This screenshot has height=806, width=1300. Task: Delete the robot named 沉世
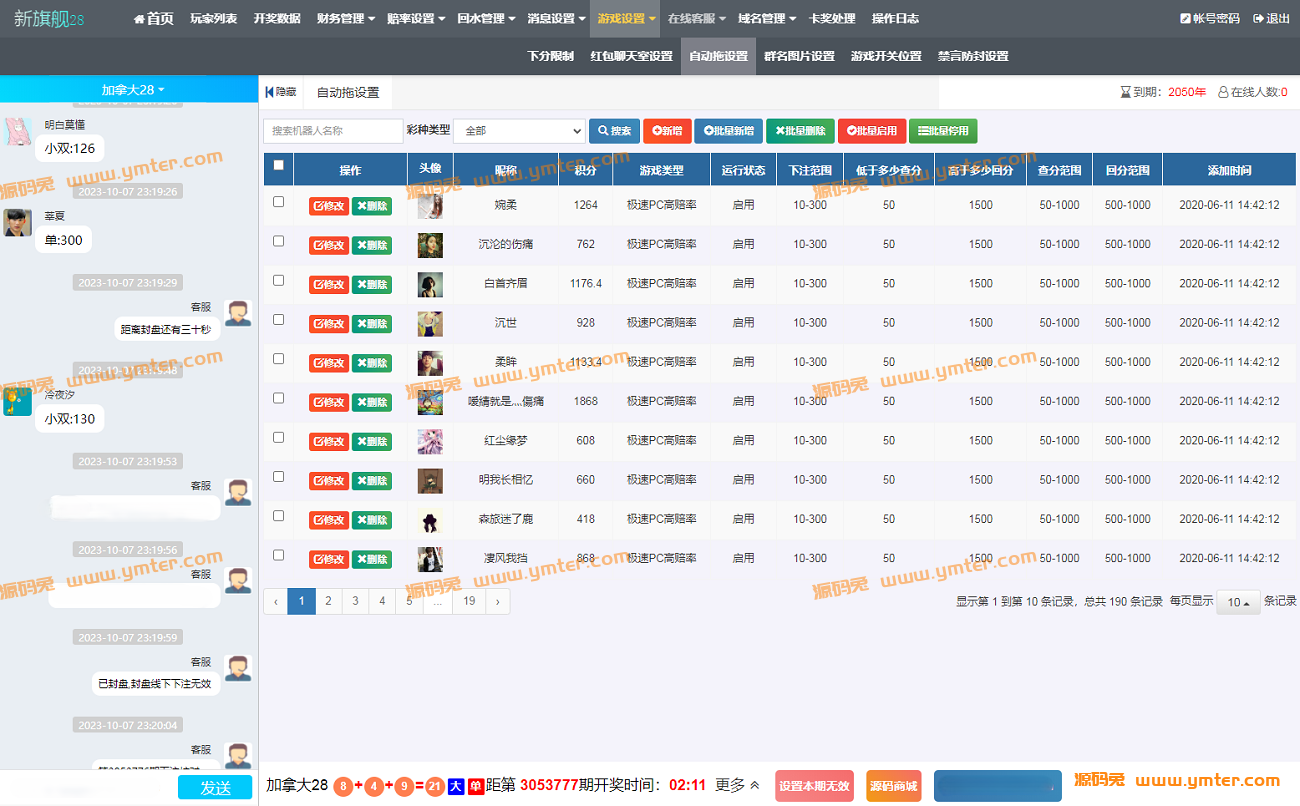pos(371,324)
